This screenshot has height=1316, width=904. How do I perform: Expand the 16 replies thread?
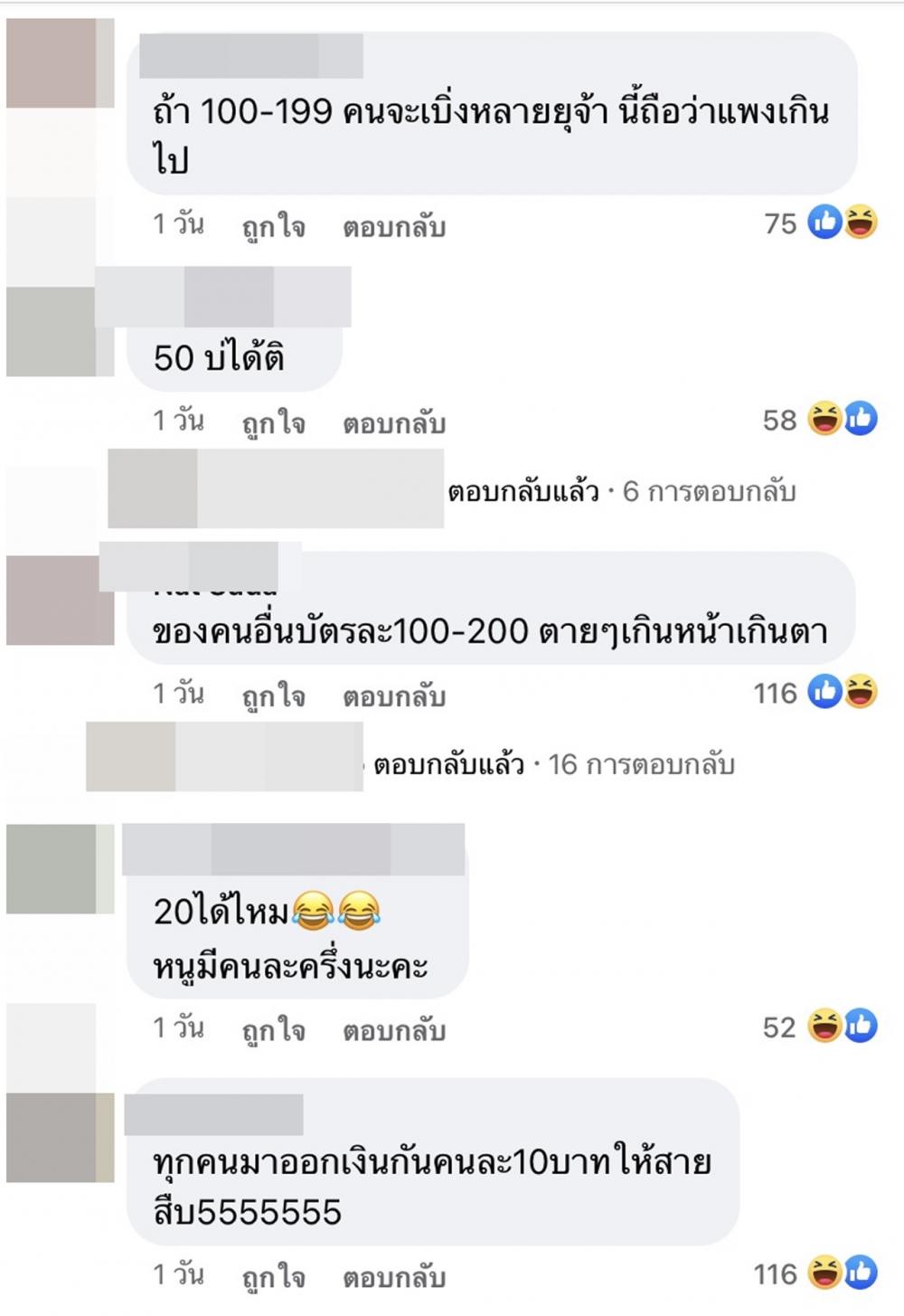point(554,765)
